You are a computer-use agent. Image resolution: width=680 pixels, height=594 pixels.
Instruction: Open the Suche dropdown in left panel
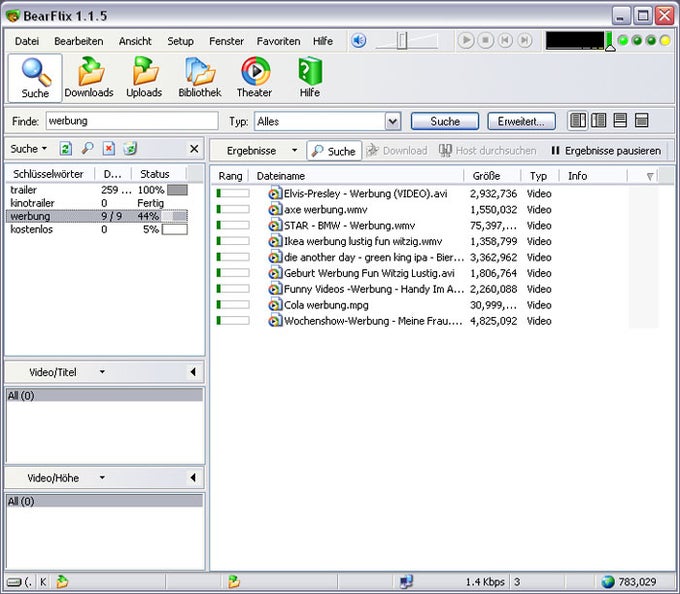tap(29, 149)
